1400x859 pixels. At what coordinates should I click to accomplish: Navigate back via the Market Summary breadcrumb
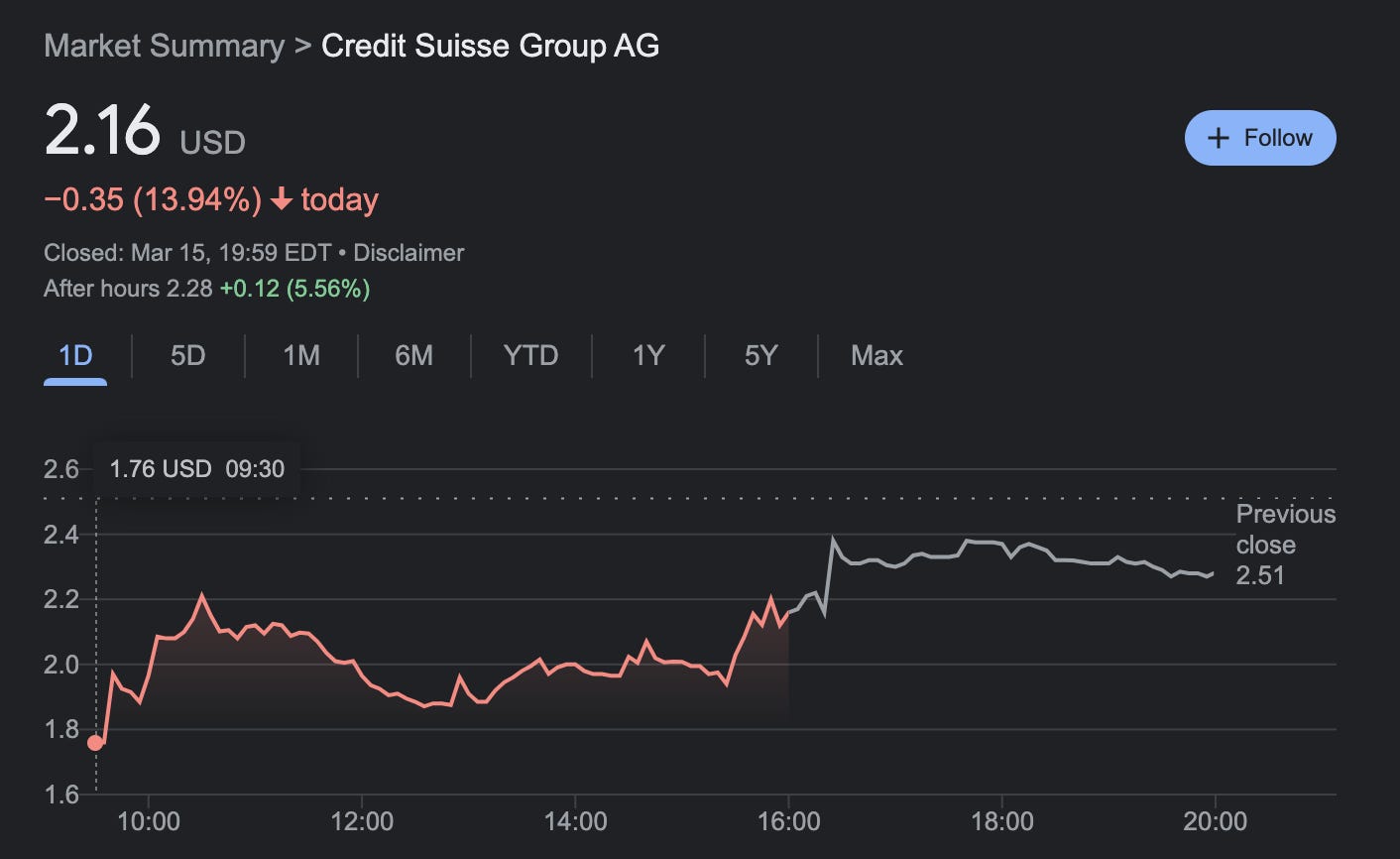pyautogui.click(x=160, y=46)
